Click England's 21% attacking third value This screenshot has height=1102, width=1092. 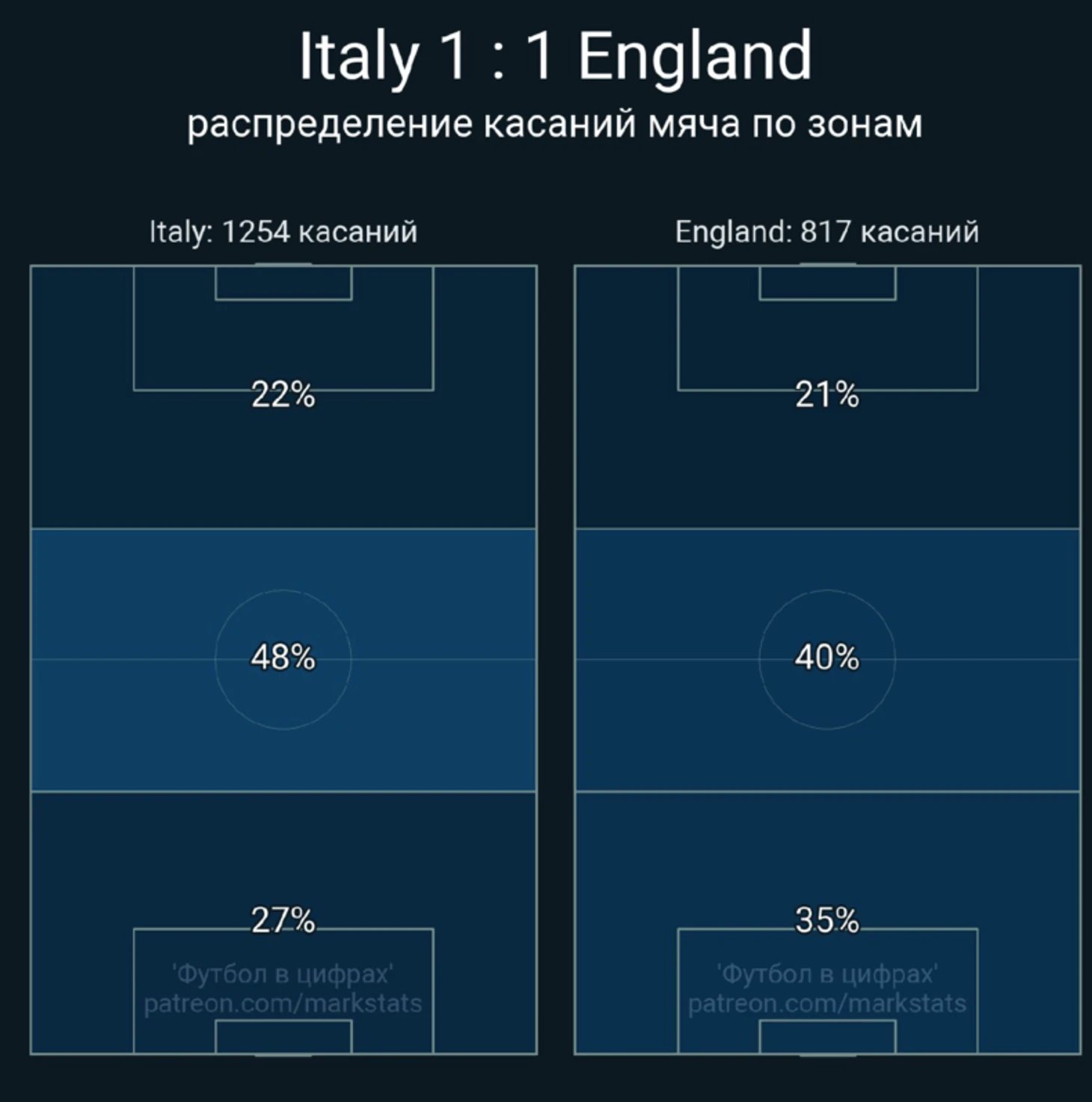(827, 394)
